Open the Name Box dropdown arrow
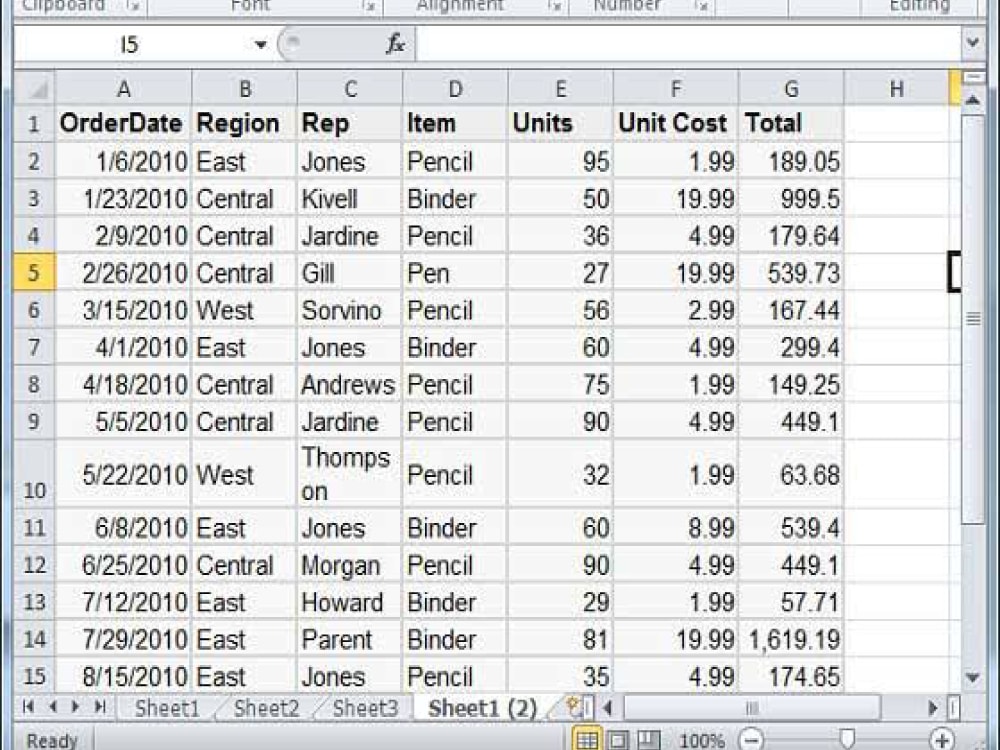This screenshot has width=1000, height=750. [x=260, y=45]
